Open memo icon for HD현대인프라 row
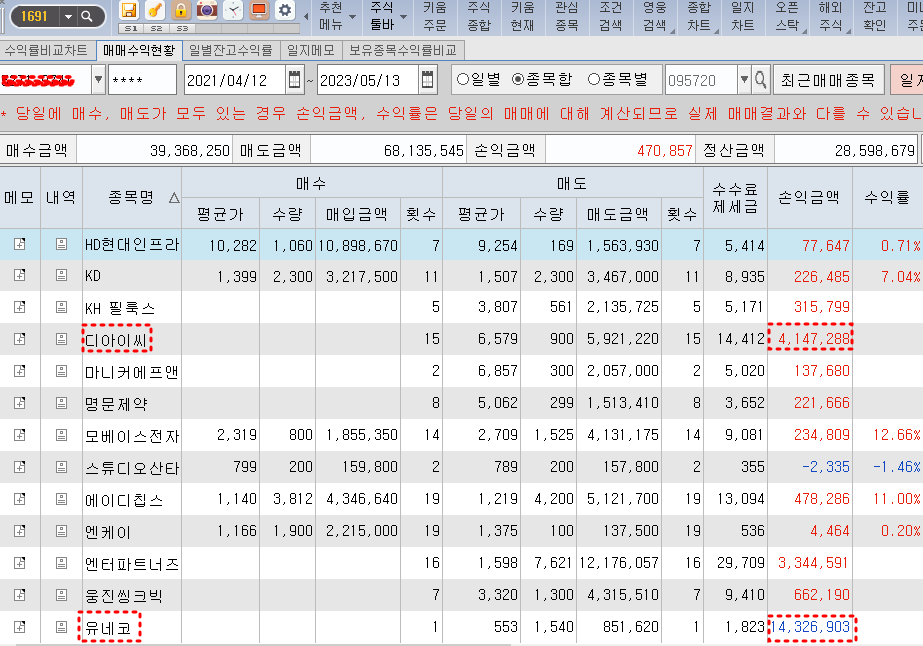 (19, 244)
